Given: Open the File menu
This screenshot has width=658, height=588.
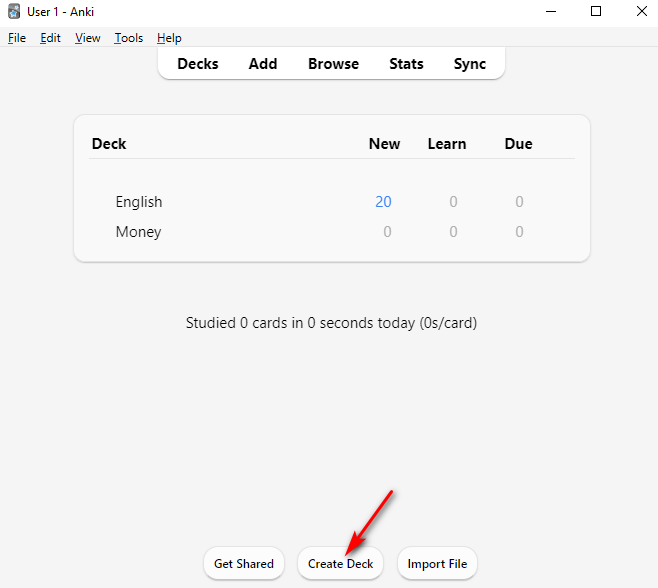Looking at the screenshot, I should tap(17, 38).
